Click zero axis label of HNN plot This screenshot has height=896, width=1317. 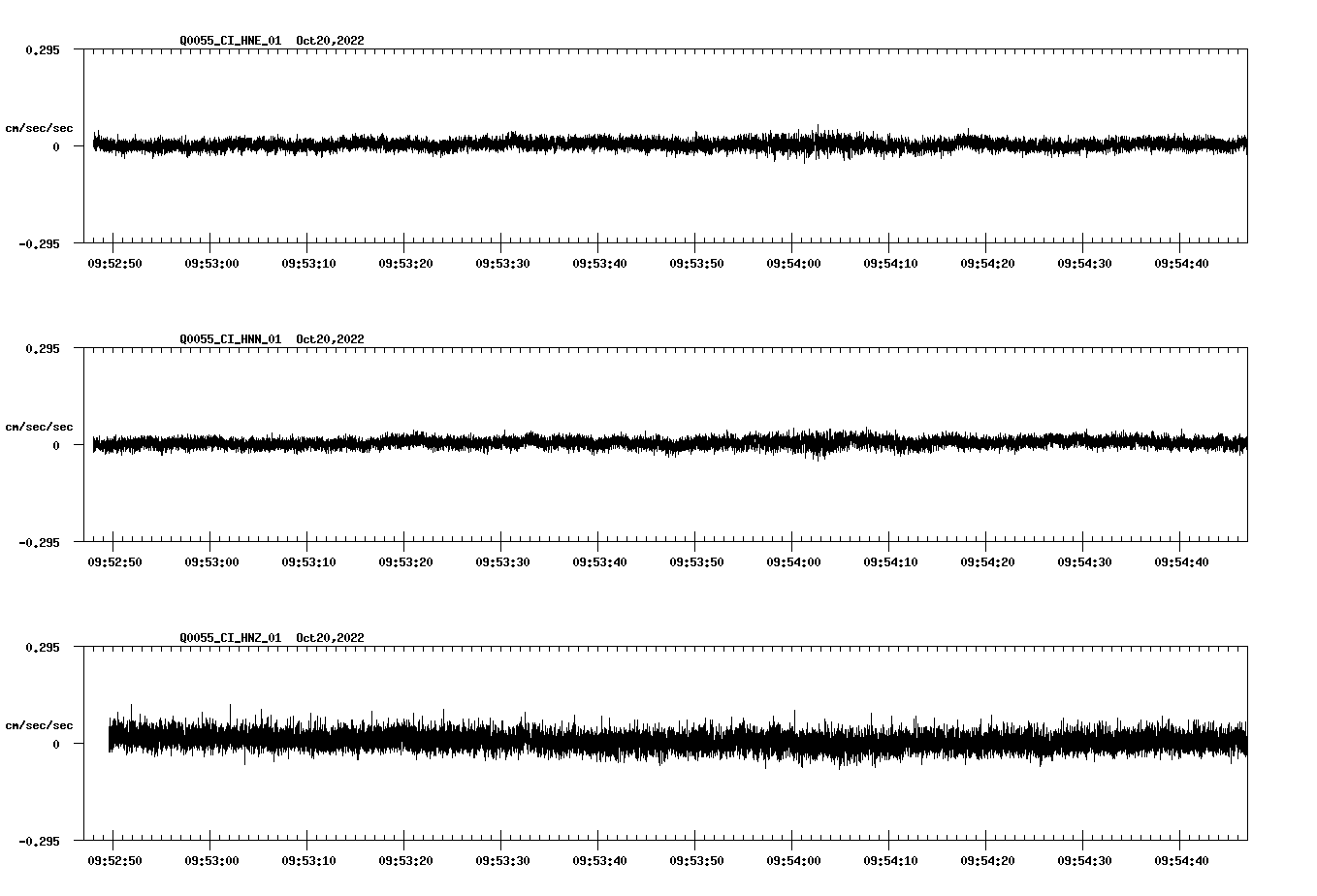click(56, 446)
